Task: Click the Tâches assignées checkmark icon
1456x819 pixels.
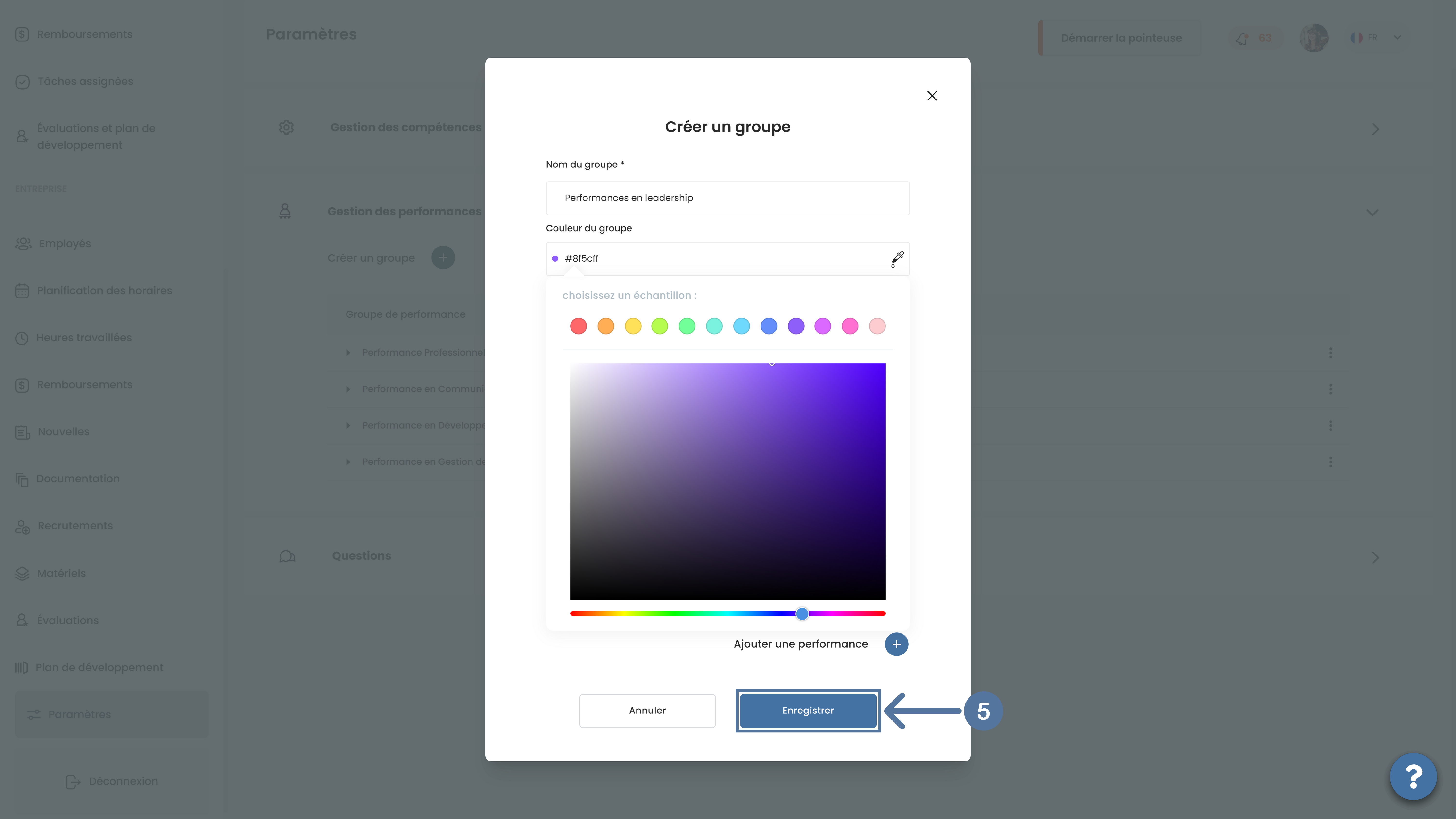Action: (x=22, y=82)
